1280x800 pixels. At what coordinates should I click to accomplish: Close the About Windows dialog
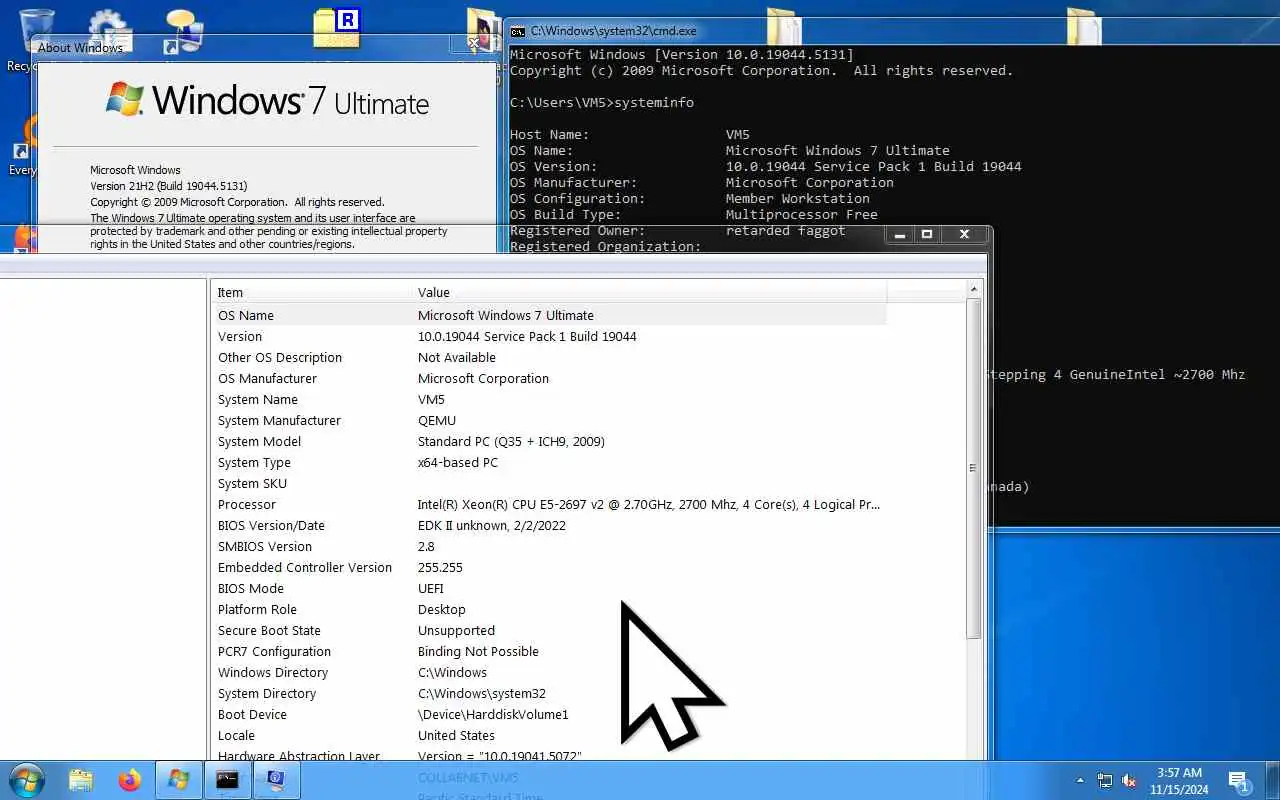pyautogui.click(x=476, y=45)
